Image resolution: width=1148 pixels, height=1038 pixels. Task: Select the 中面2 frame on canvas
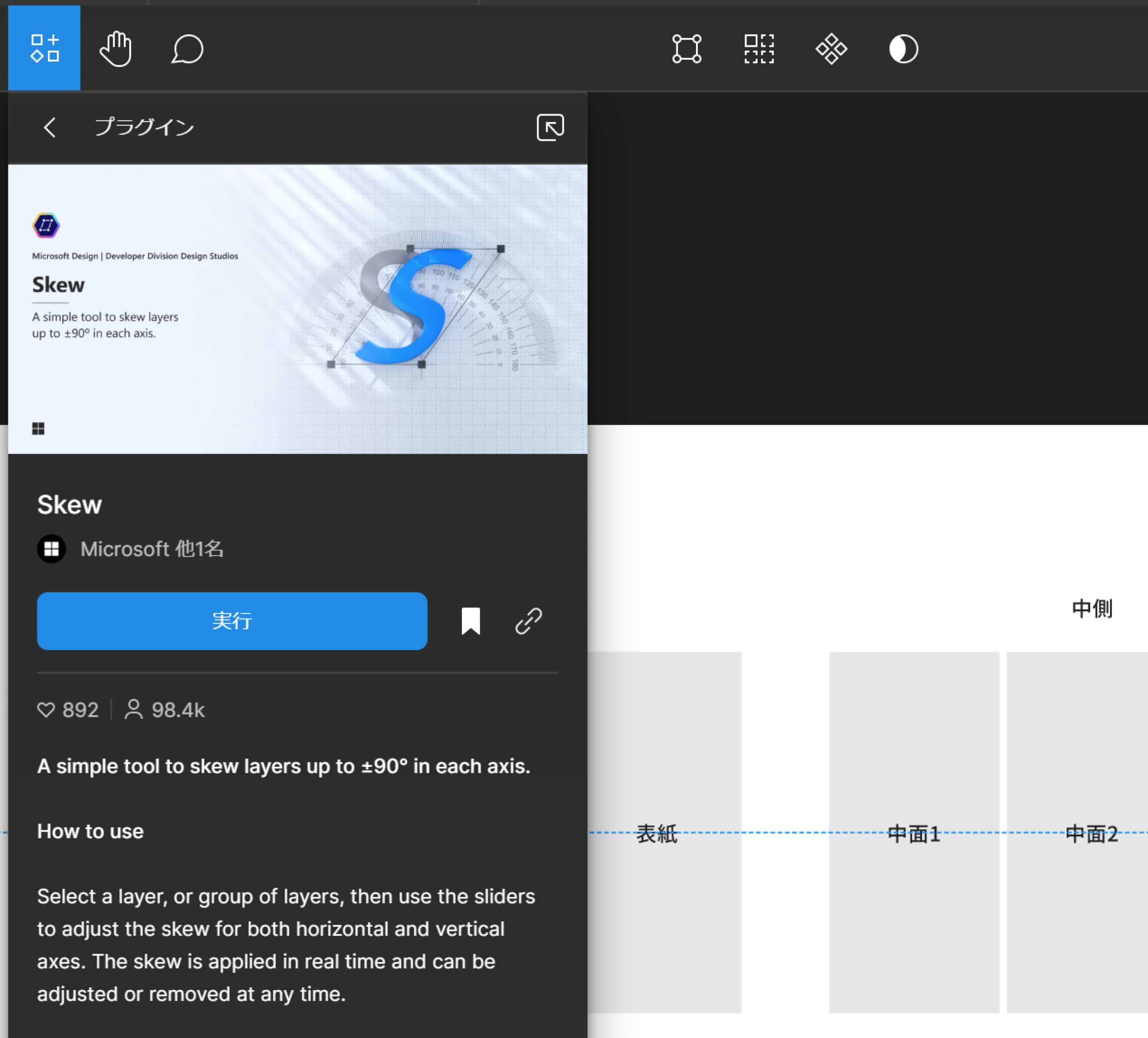click(1078, 833)
